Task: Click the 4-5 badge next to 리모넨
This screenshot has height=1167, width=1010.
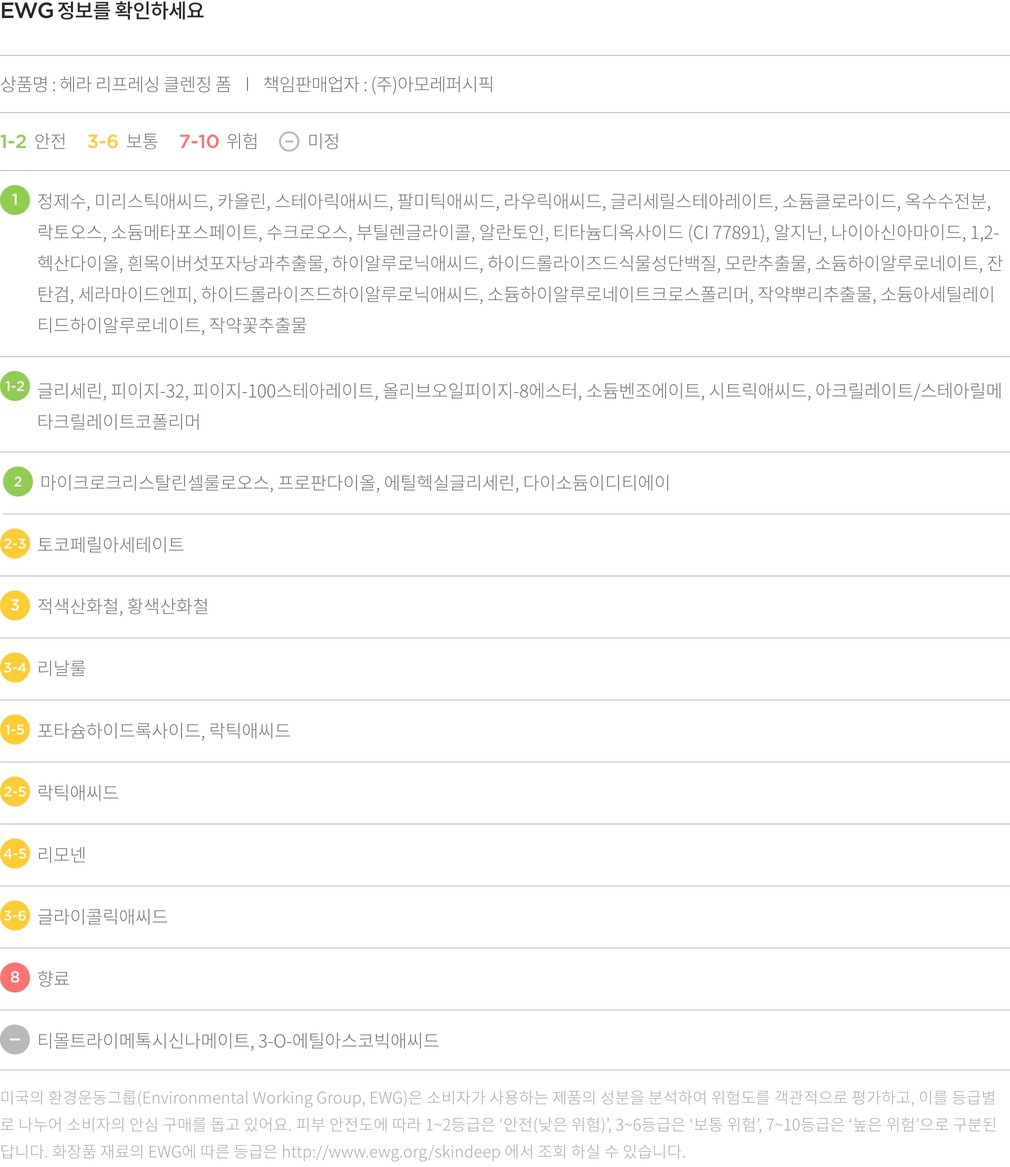Action: coord(15,854)
